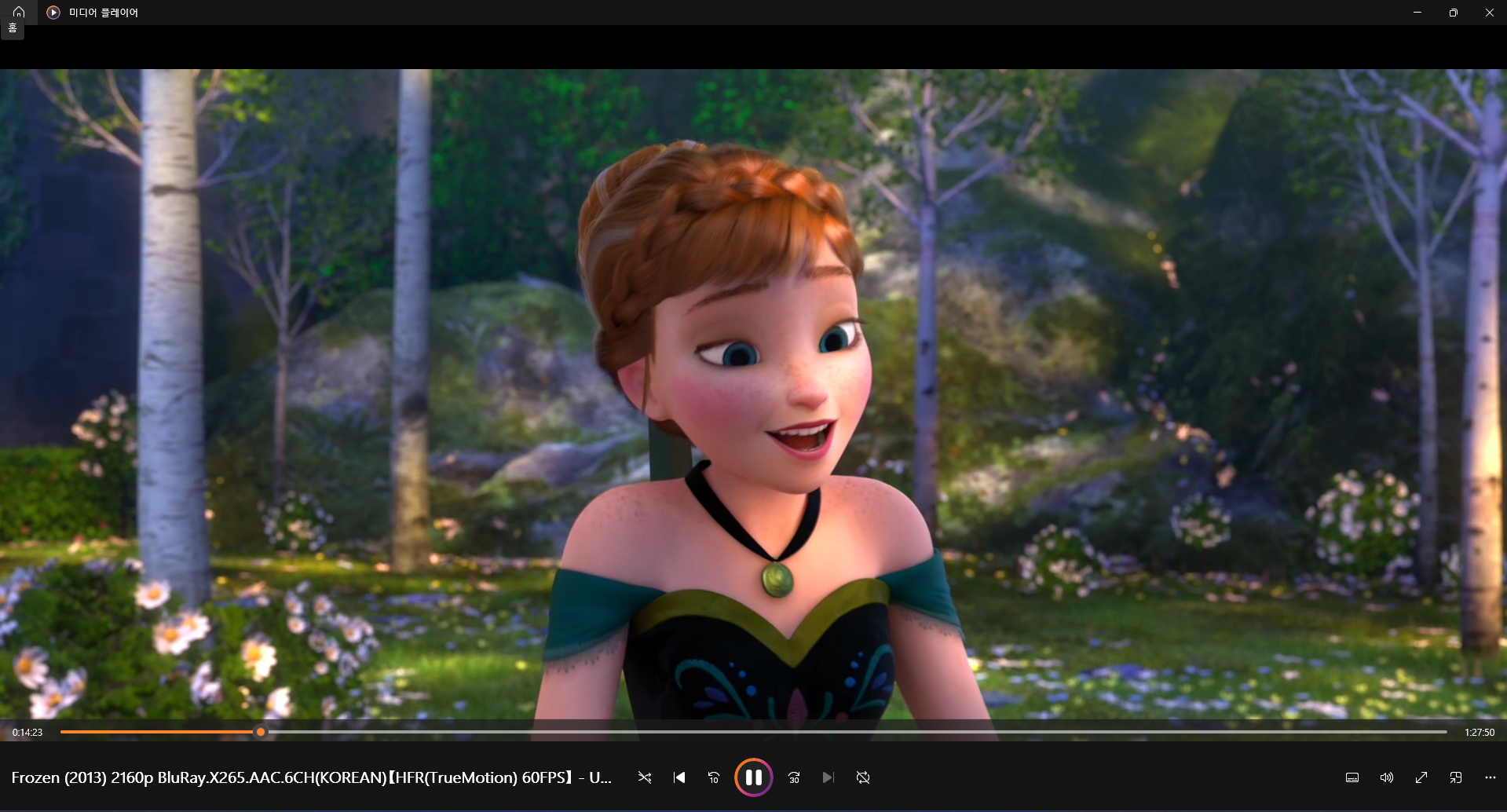The height and width of the screenshot is (812, 1507).
Task: Skip forward 30 seconds
Action: pos(794,777)
